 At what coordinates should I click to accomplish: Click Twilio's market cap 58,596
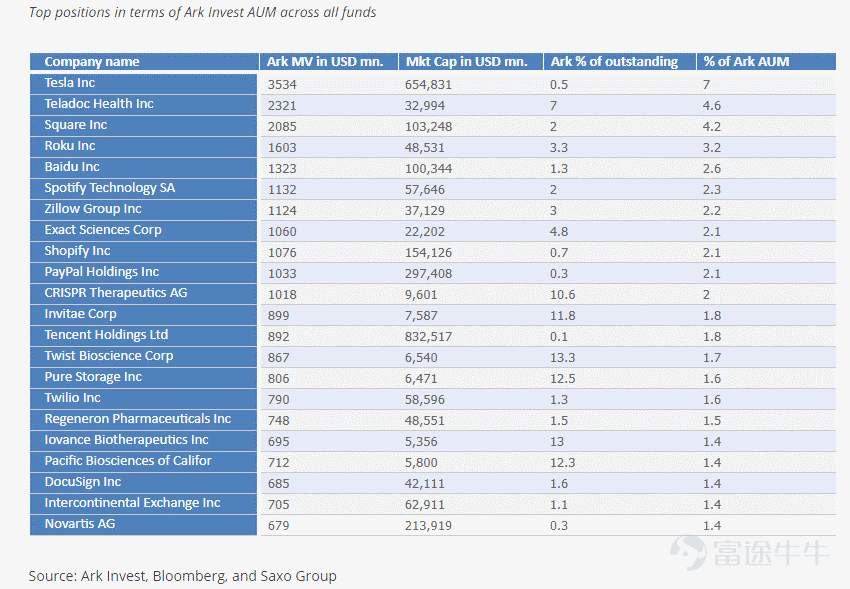pyautogui.click(x=425, y=400)
